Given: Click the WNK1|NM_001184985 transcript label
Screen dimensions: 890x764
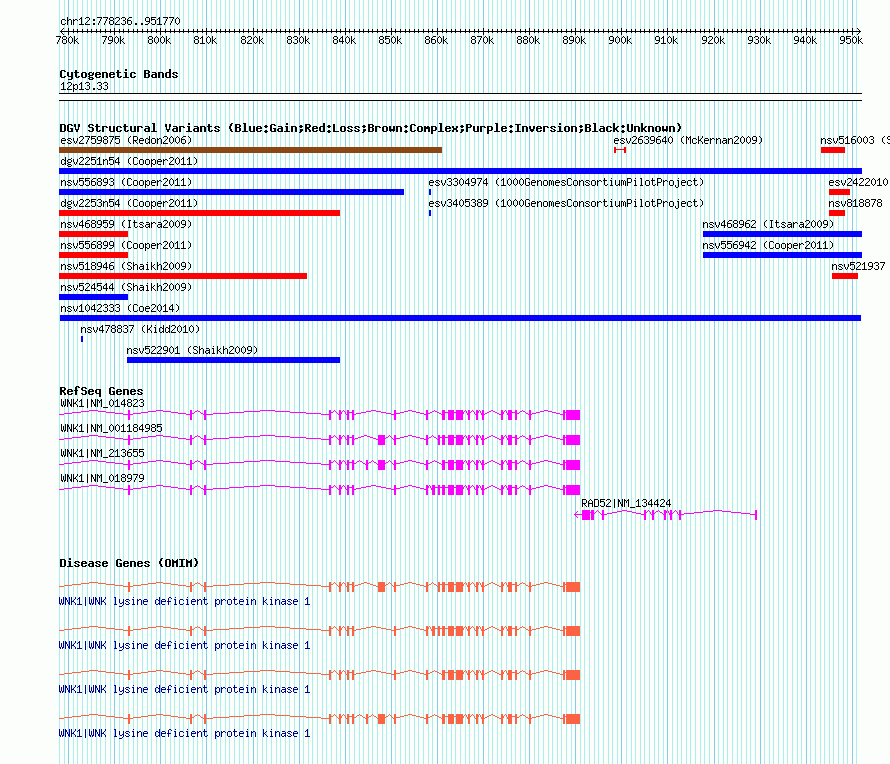Looking at the screenshot, I should coord(111,429).
